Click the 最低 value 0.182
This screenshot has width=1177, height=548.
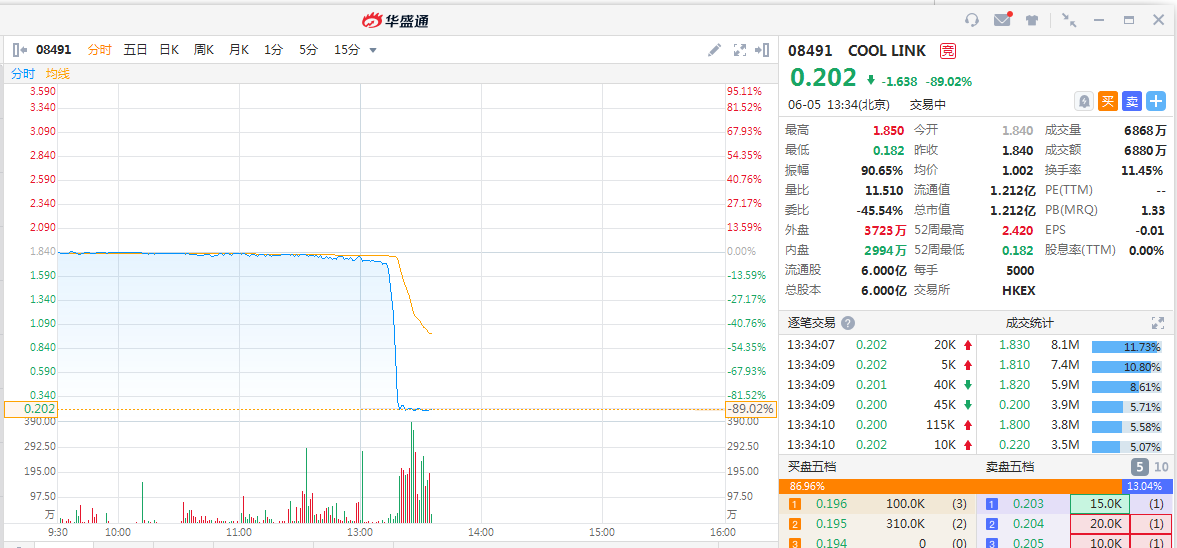888,150
